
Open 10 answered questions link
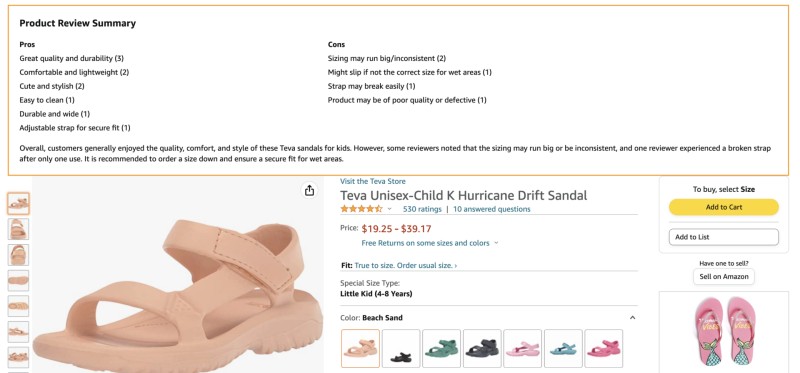tap(492, 209)
